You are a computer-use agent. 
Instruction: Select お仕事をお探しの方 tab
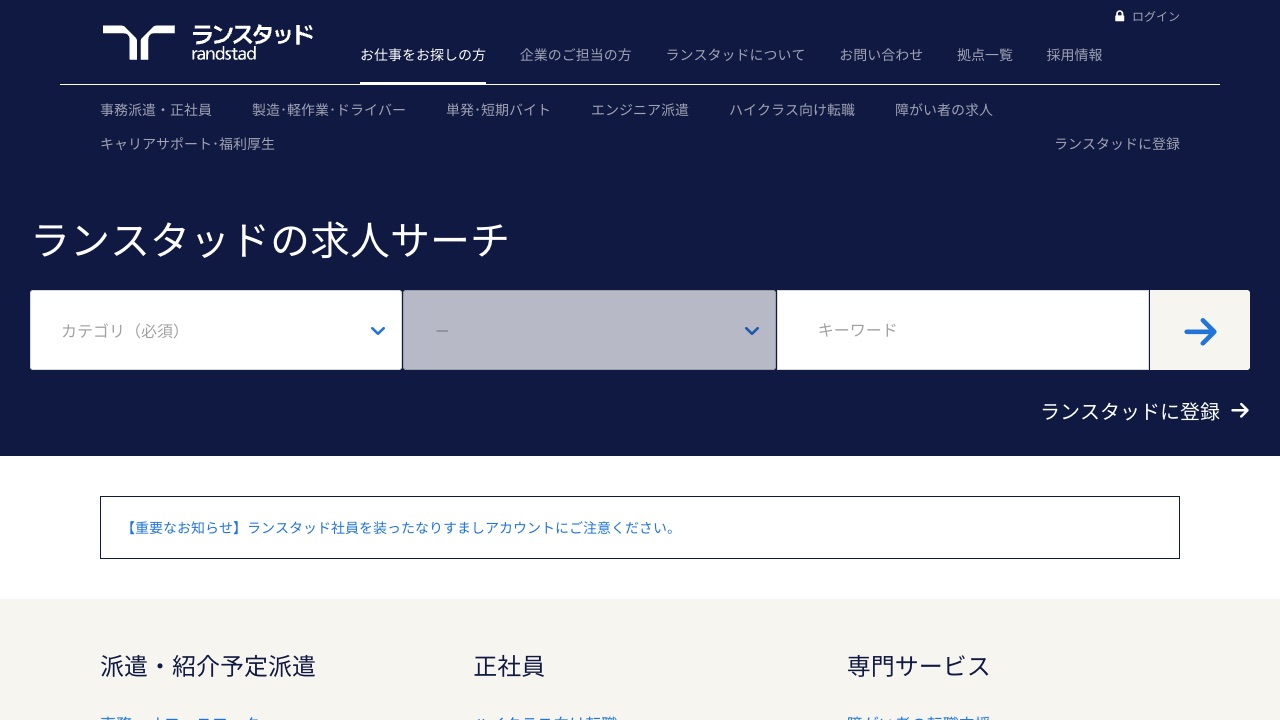click(423, 55)
